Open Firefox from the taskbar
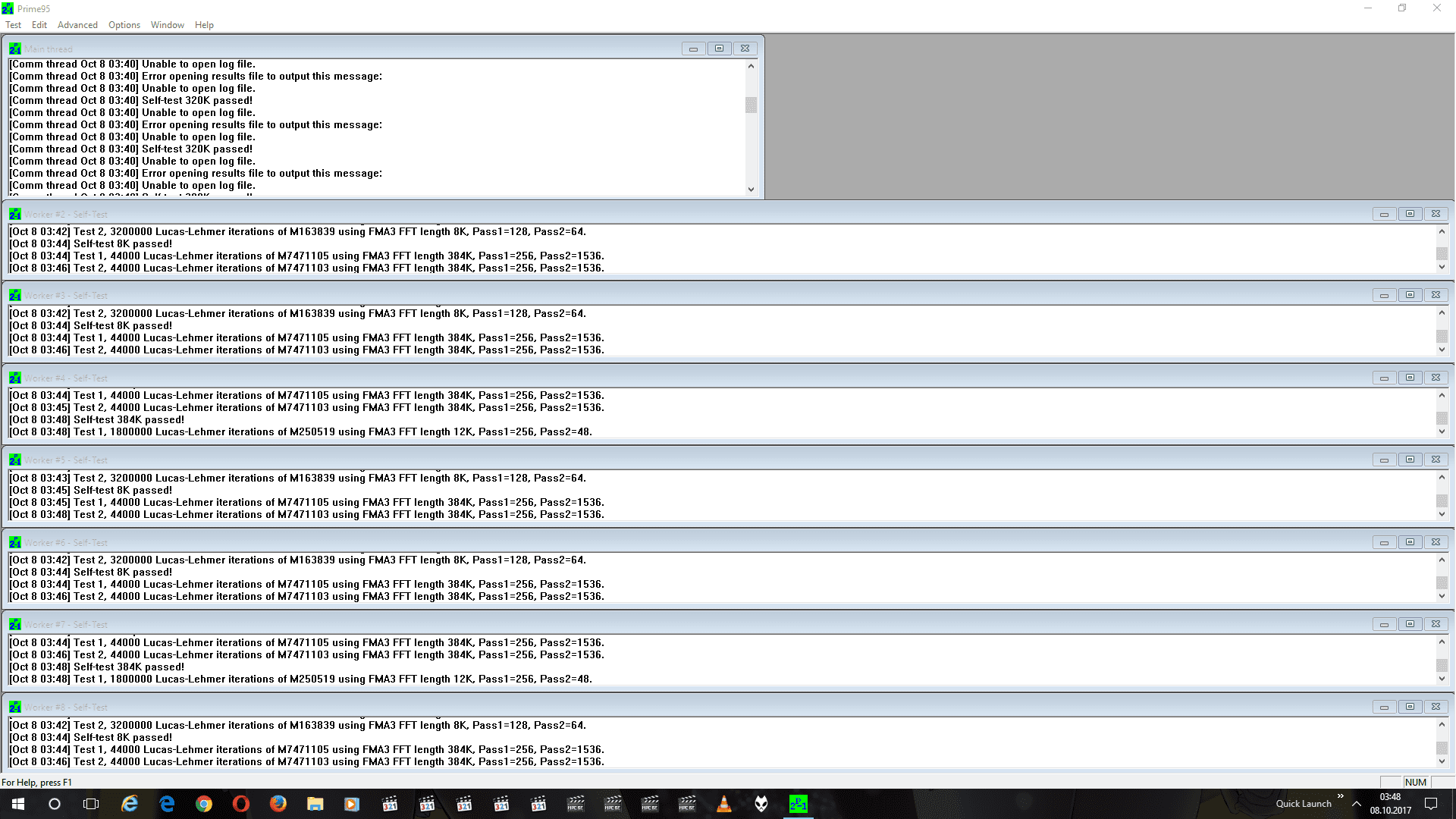 coord(278,804)
